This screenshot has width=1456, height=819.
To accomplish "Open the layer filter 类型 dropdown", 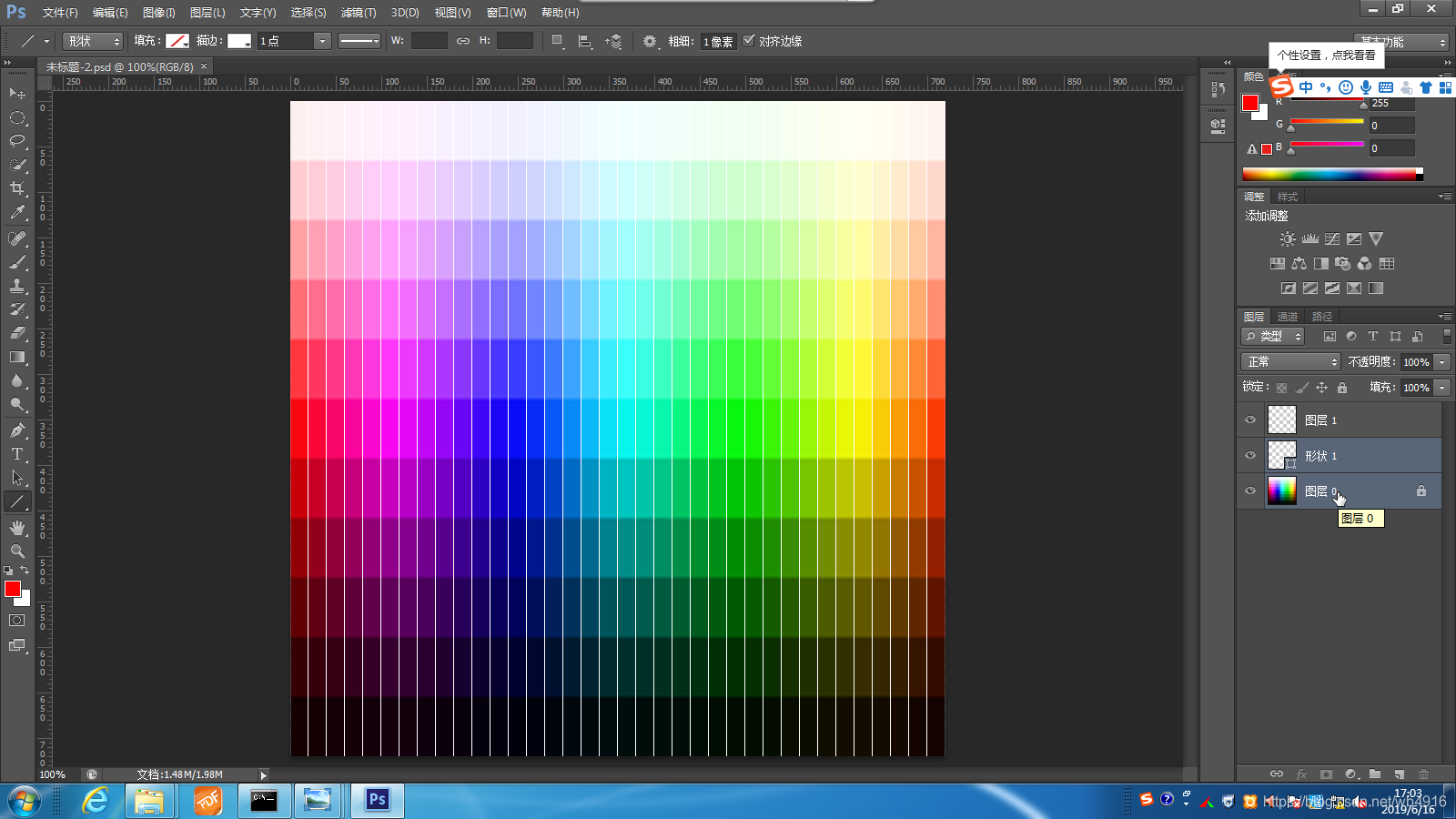I will click(x=1273, y=337).
